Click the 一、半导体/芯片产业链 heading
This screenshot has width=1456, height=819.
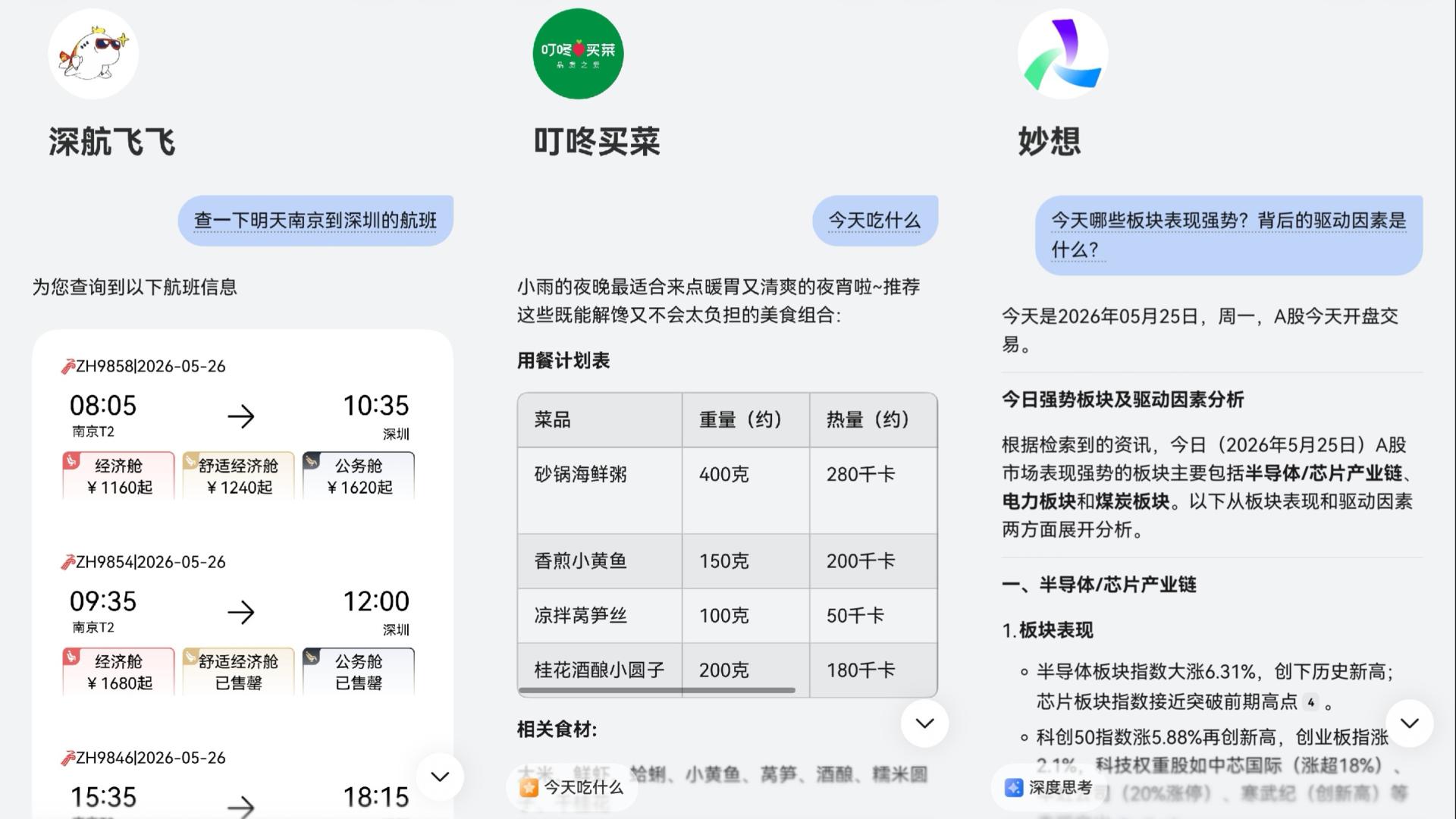click(1099, 585)
